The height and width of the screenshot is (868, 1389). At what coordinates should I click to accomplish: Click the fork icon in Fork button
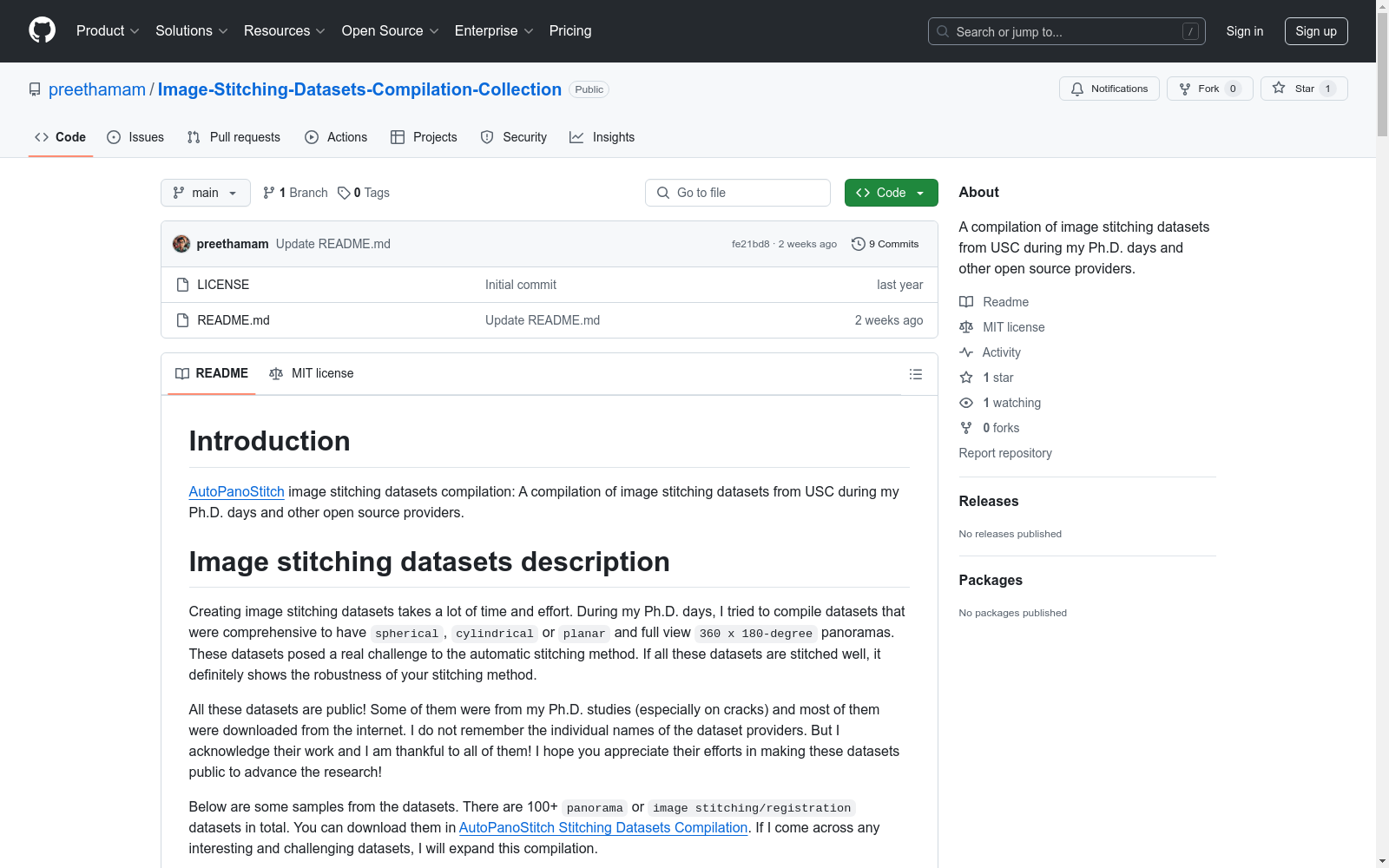tap(1185, 89)
